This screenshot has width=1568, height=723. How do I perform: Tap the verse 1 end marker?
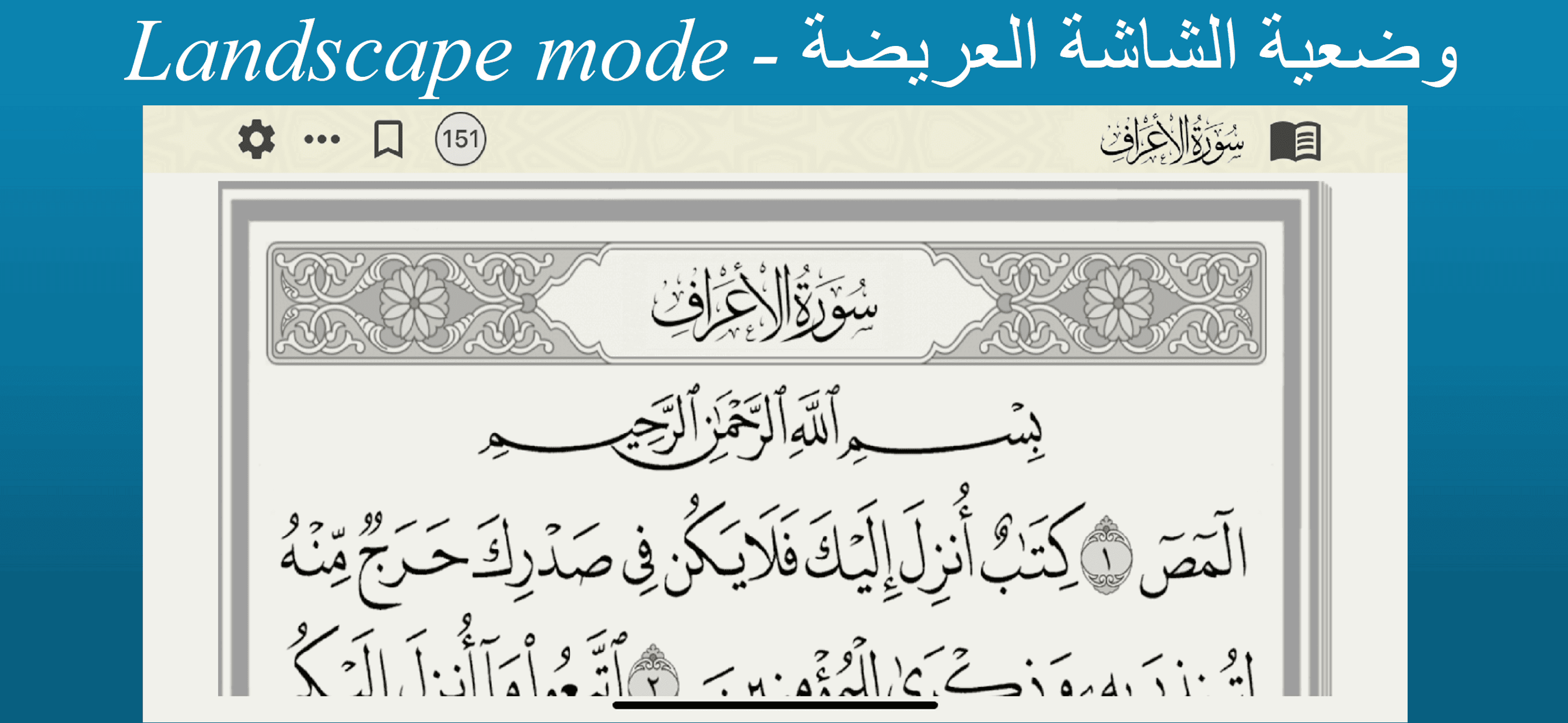tap(1106, 555)
